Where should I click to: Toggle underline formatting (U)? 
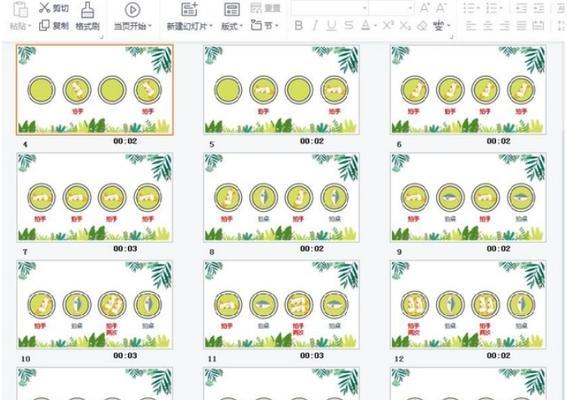tap(331, 25)
